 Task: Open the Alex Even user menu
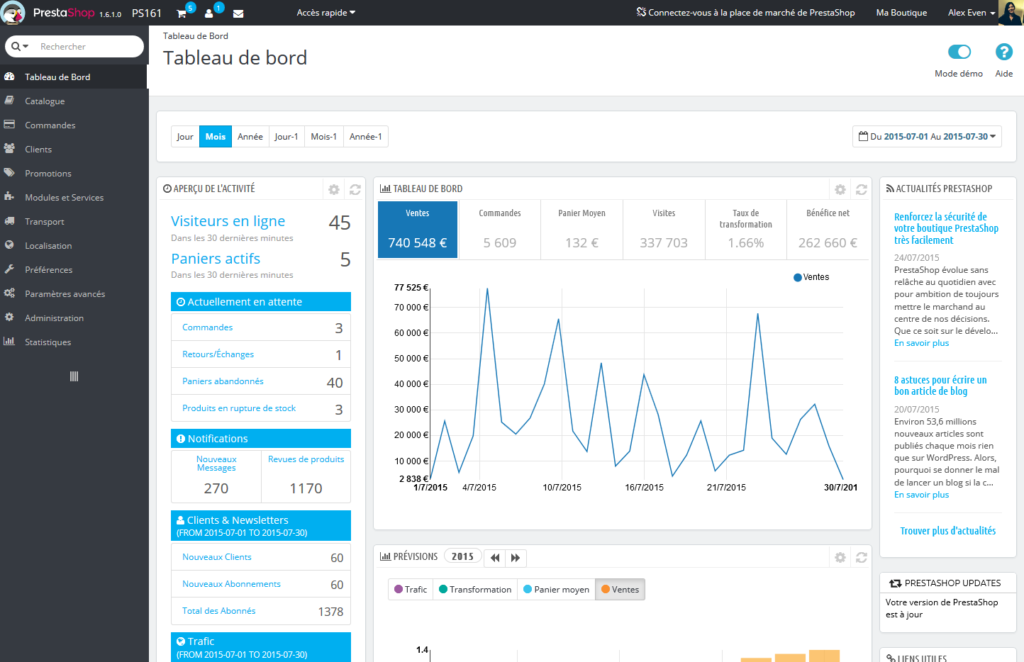point(971,12)
